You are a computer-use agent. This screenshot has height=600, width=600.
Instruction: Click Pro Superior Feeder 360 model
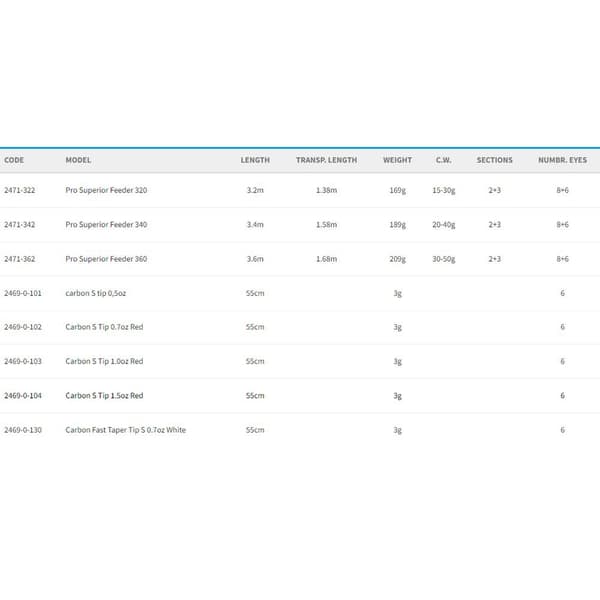click(106, 259)
